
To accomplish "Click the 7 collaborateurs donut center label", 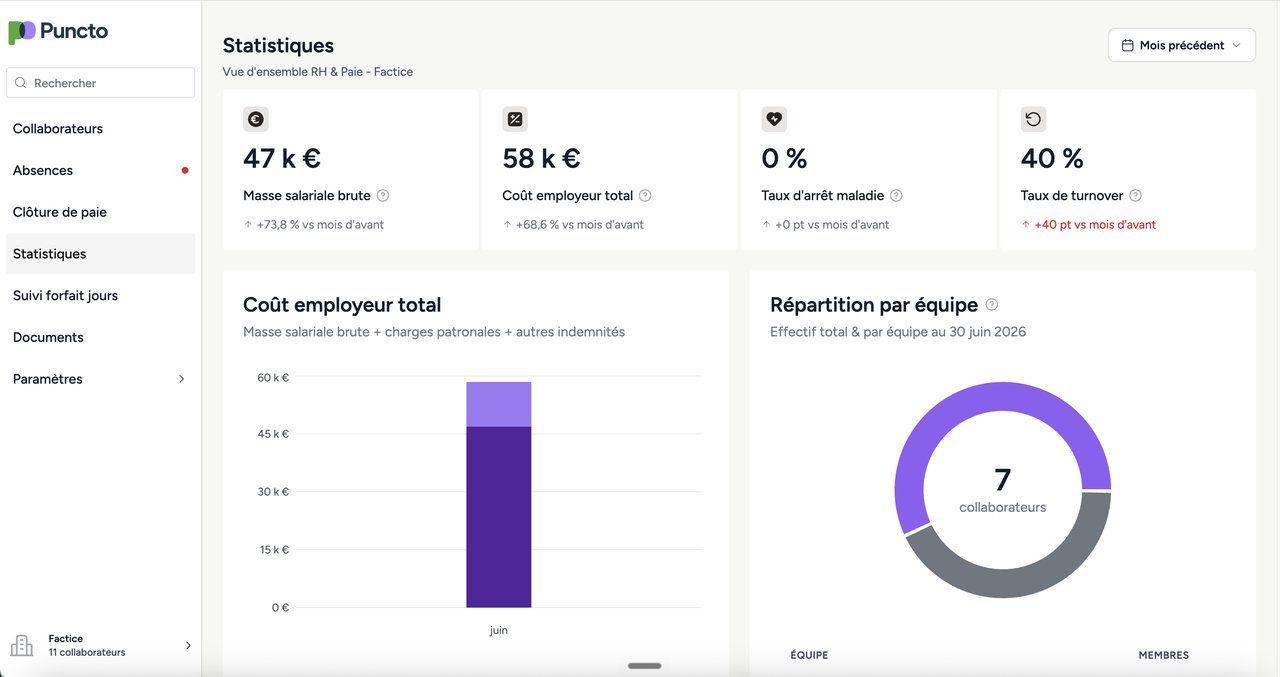I will [1003, 490].
